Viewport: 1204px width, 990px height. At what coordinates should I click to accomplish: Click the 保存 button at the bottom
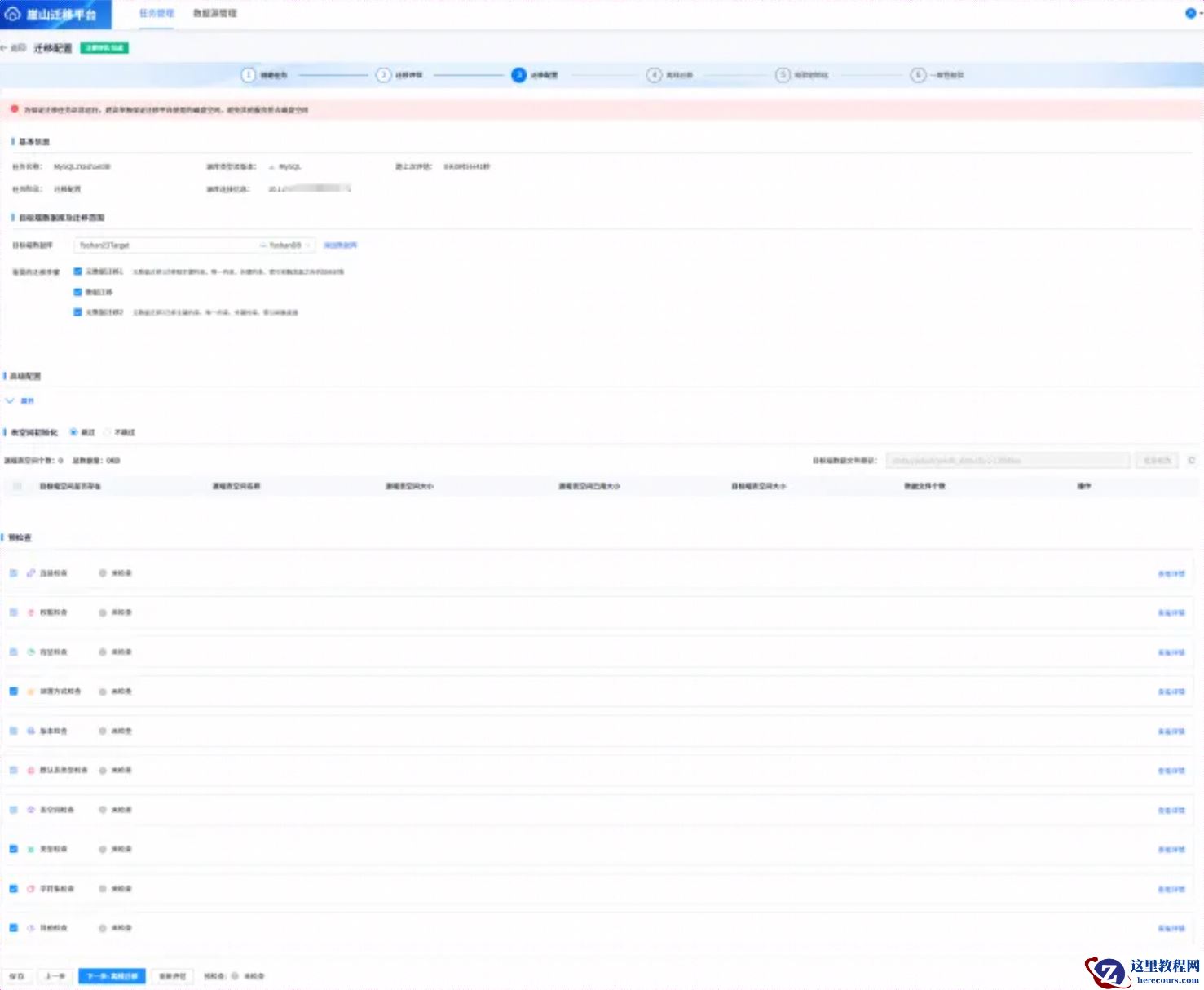tap(17, 976)
